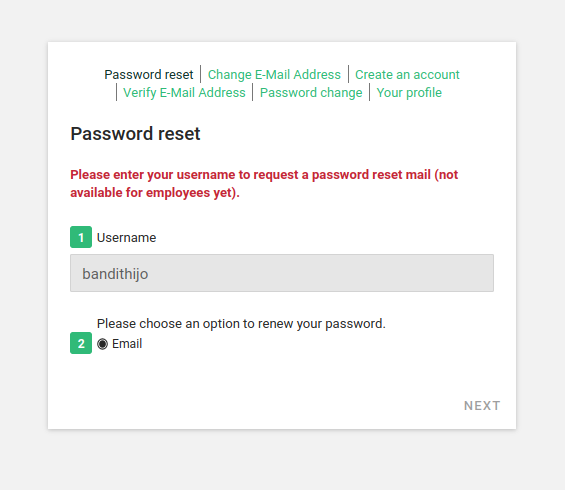Click the Password reset heading

135,134
